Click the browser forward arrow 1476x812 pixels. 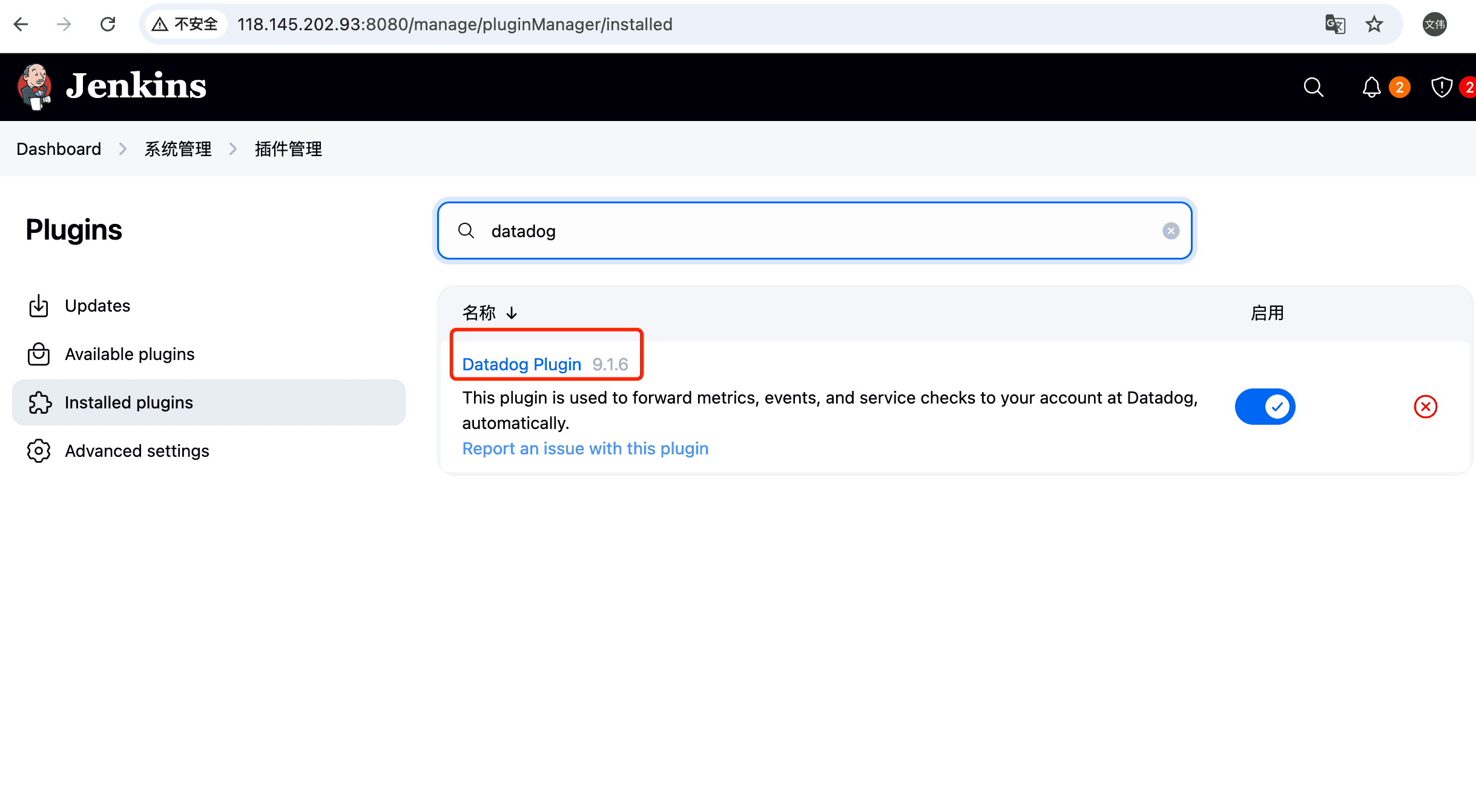pos(64,24)
